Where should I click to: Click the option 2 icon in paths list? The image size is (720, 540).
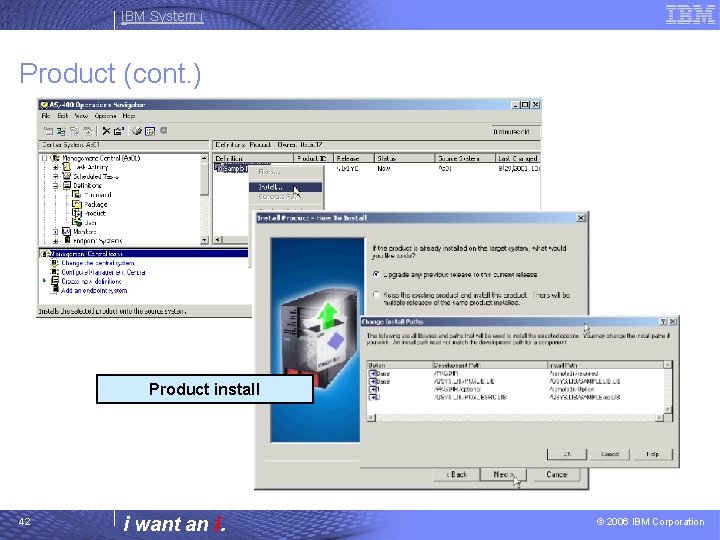click(372, 397)
